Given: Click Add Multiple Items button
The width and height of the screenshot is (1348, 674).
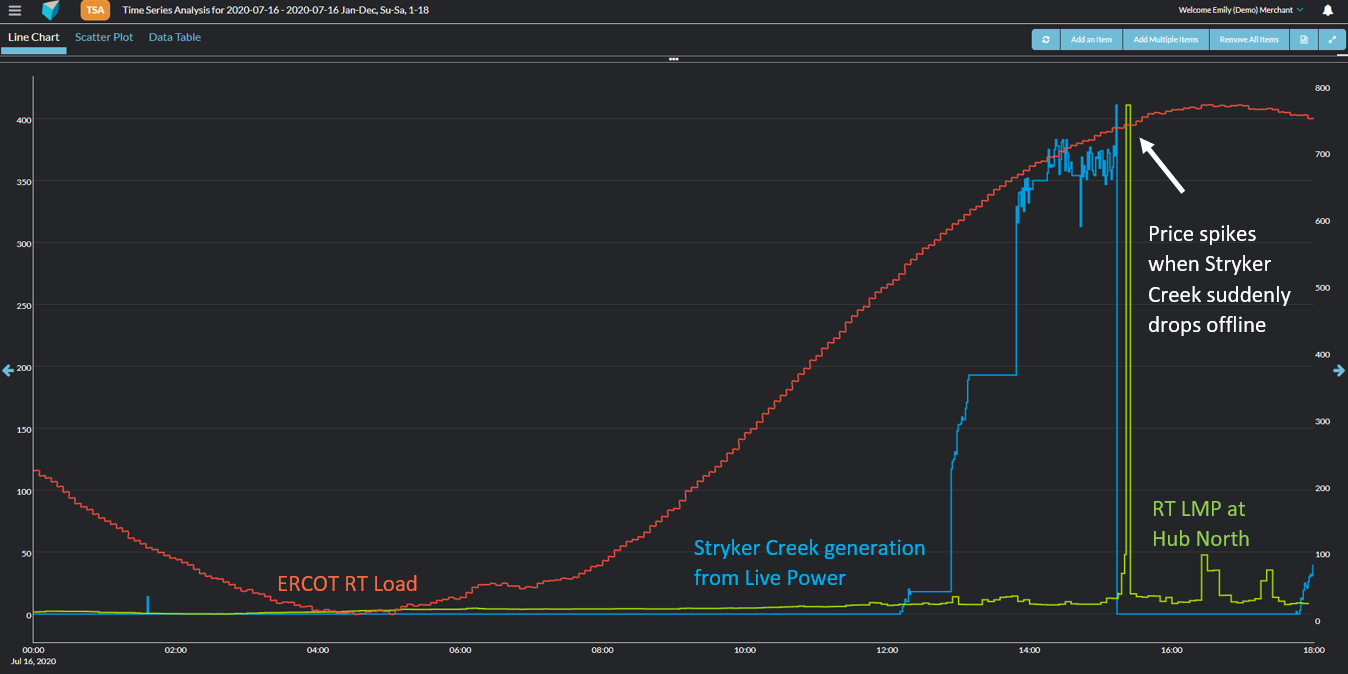Looking at the screenshot, I should 1166,39.
